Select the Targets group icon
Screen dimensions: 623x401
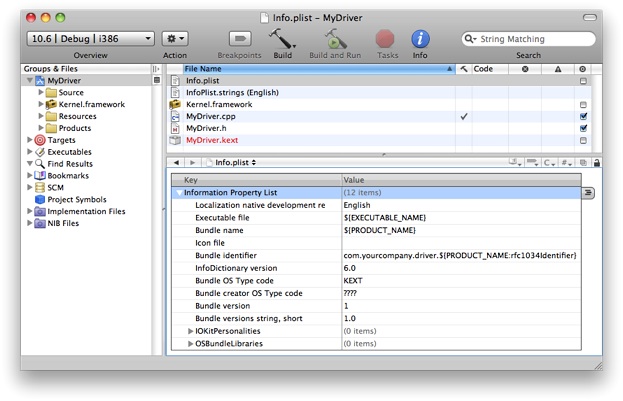point(40,141)
